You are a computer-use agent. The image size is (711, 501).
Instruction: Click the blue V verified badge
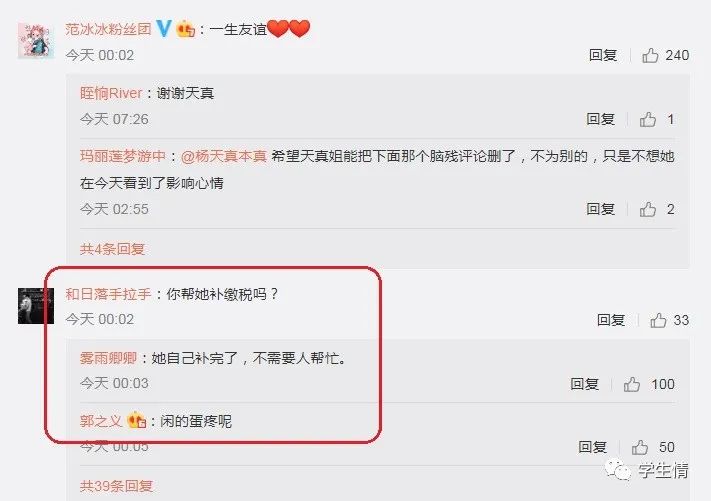[x=164, y=29]
